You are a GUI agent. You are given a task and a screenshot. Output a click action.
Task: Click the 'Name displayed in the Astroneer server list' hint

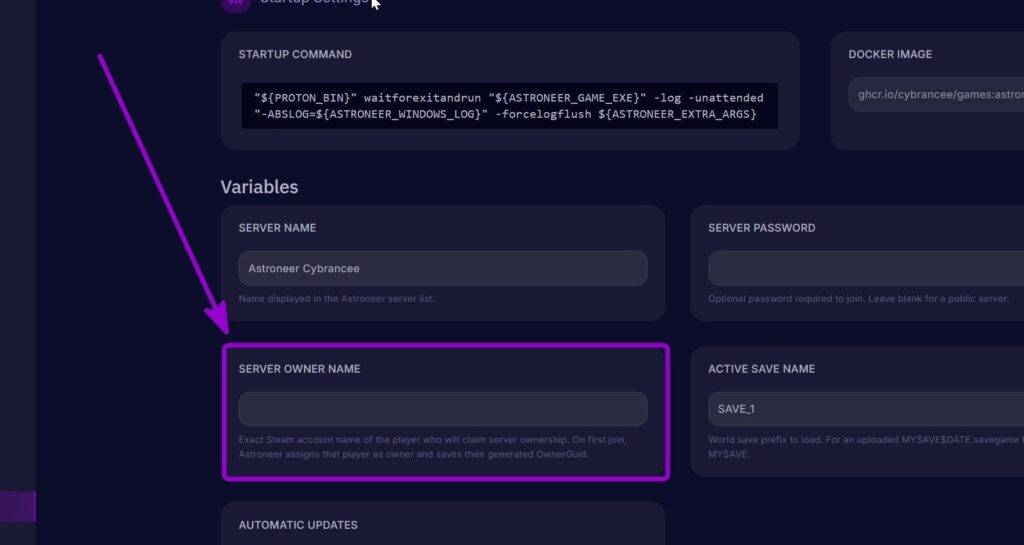click(x=336, y=299)
